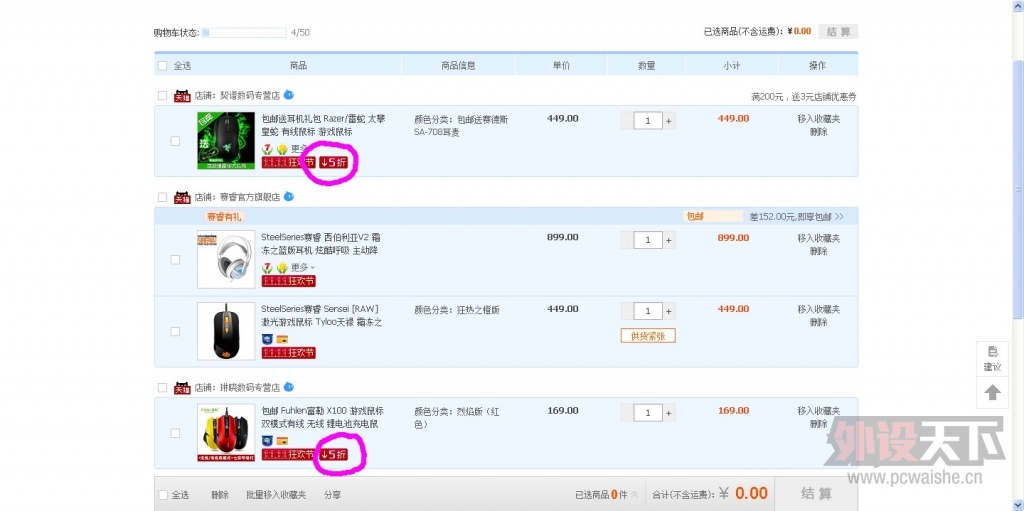Click 删除 in the bottom action bar

(x=219, y=495)
